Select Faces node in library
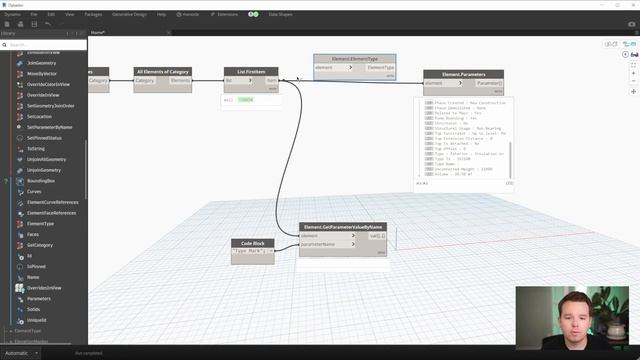 pyautogui.click(x=33, y=234)
